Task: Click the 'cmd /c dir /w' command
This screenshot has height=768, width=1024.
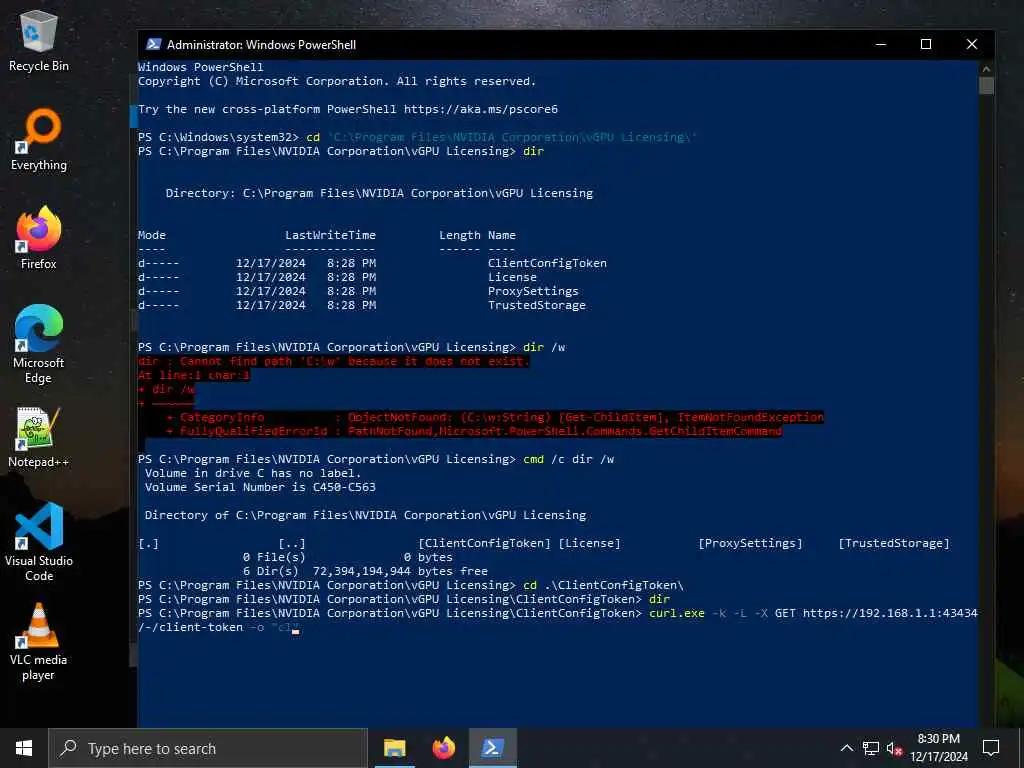Action: 568,459
